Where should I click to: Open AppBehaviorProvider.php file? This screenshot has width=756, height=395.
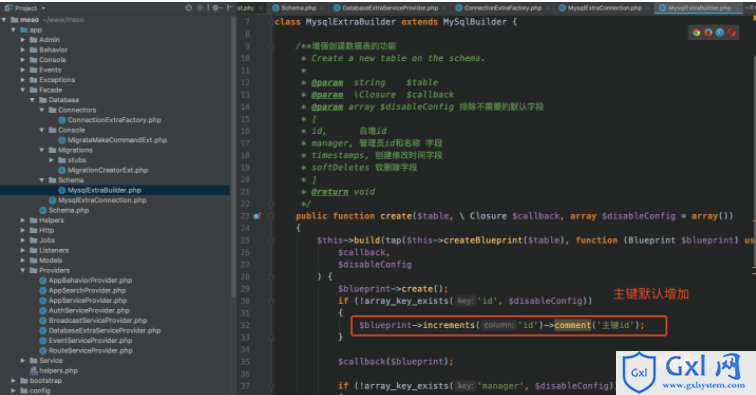pyautogui.click(x=90, y=280)
